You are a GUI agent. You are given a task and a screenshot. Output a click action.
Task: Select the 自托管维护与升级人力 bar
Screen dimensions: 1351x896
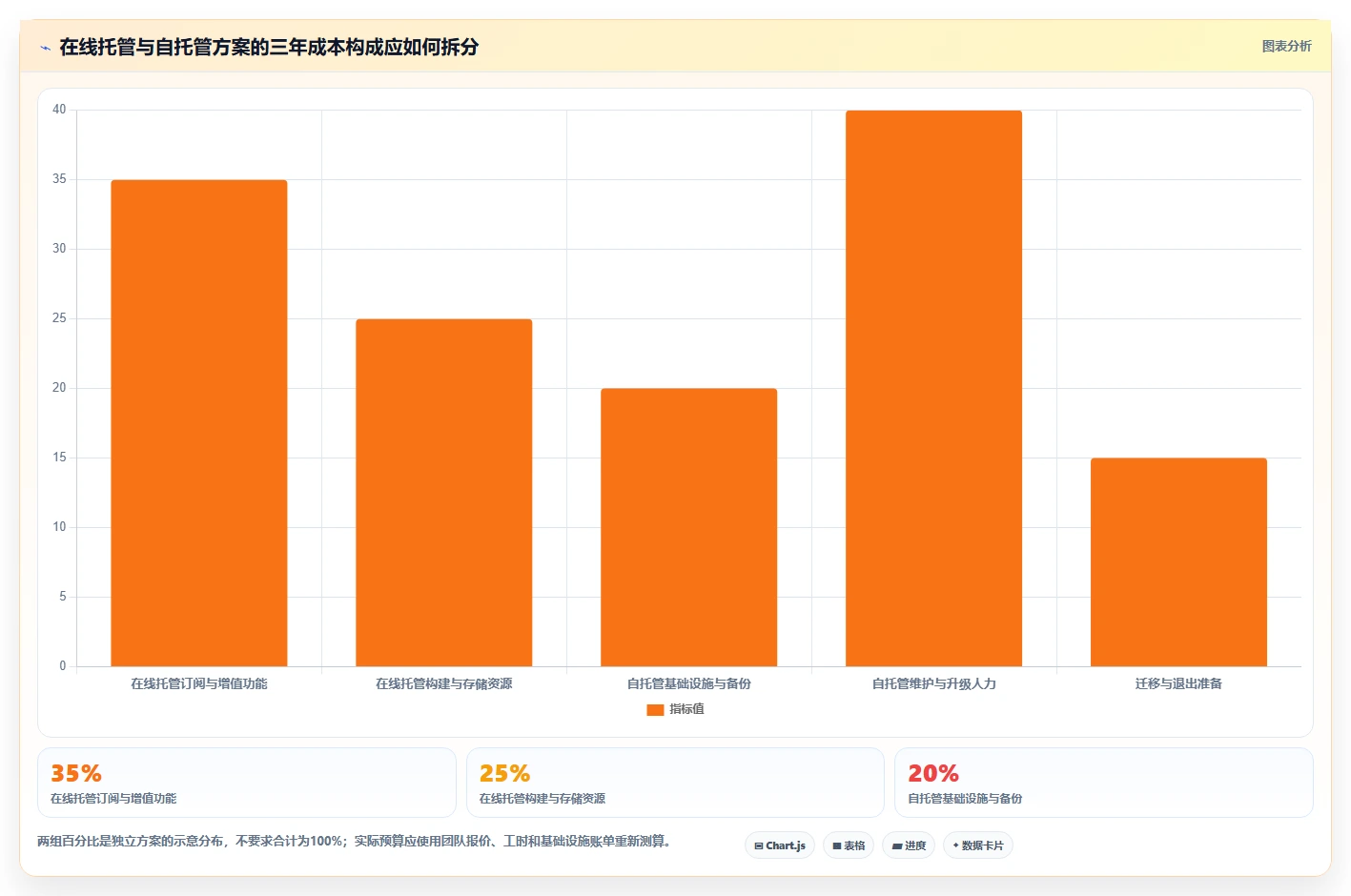click(x=934, y=389)
